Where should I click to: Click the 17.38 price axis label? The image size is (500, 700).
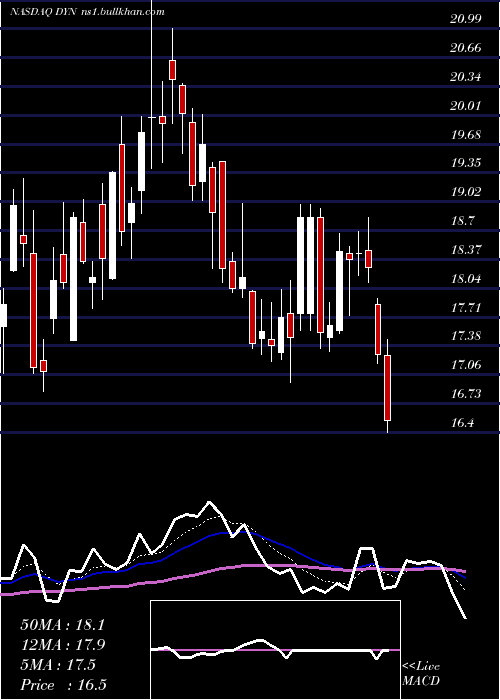(x=466, y=336)
